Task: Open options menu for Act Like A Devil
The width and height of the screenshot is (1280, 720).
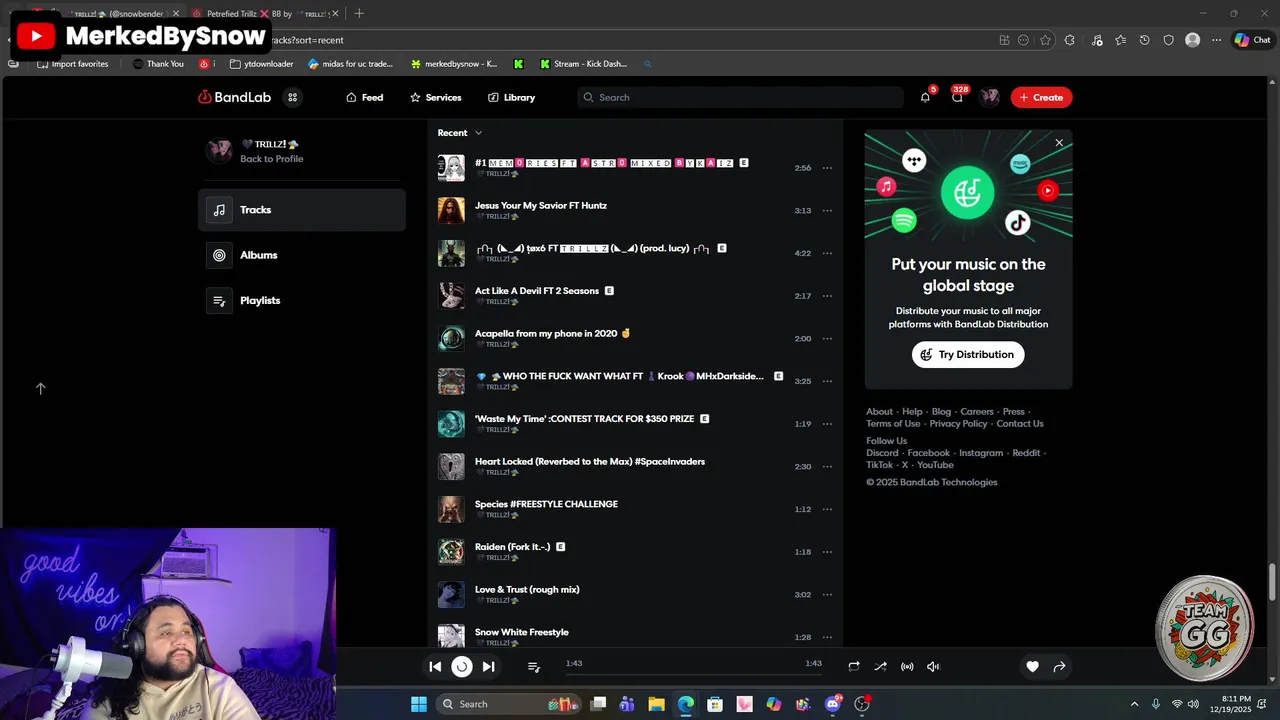Action: pyautogui.click(x=827, y=296)
